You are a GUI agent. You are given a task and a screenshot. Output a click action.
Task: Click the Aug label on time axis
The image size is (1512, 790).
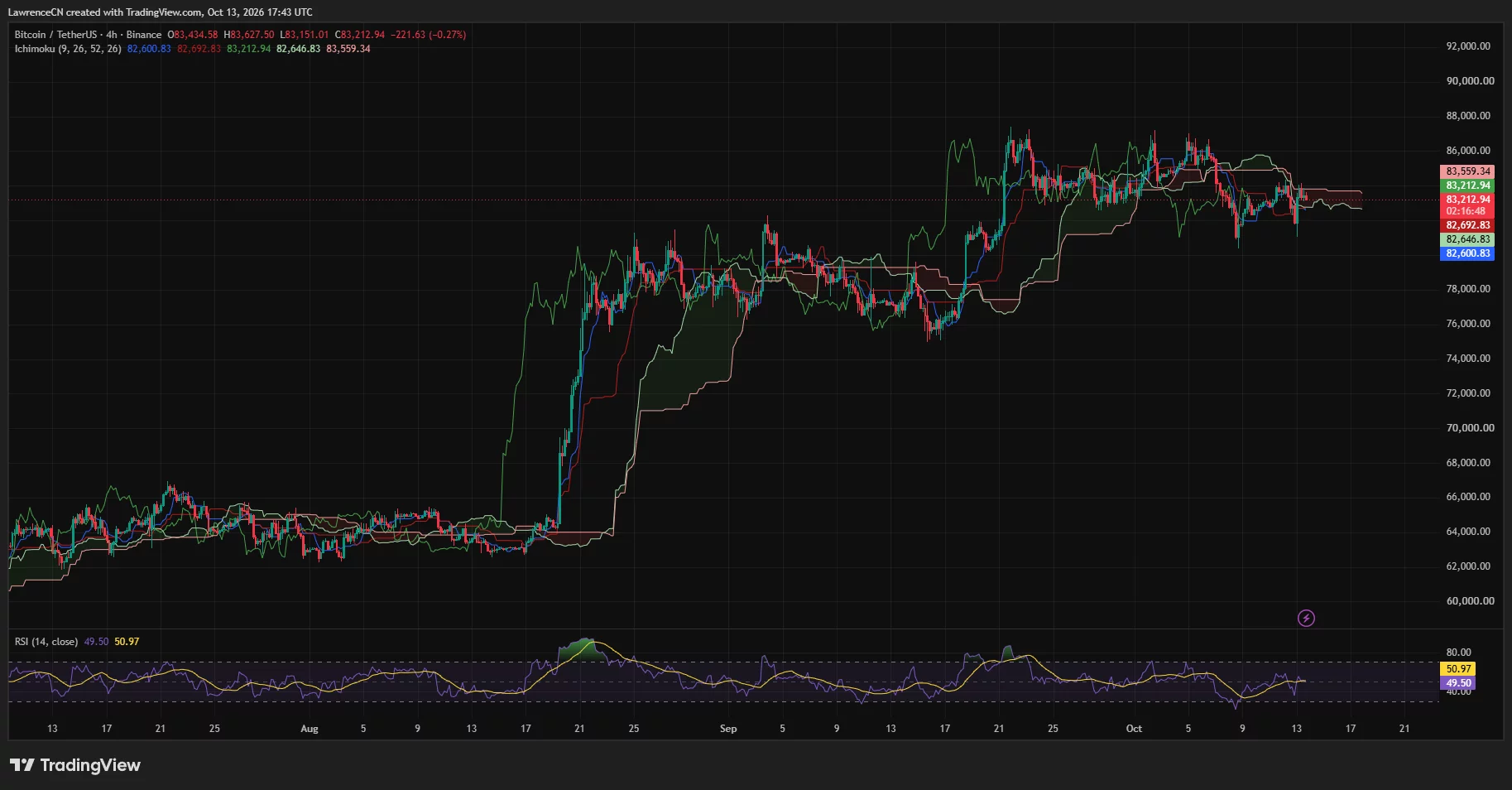pos(309,729)
